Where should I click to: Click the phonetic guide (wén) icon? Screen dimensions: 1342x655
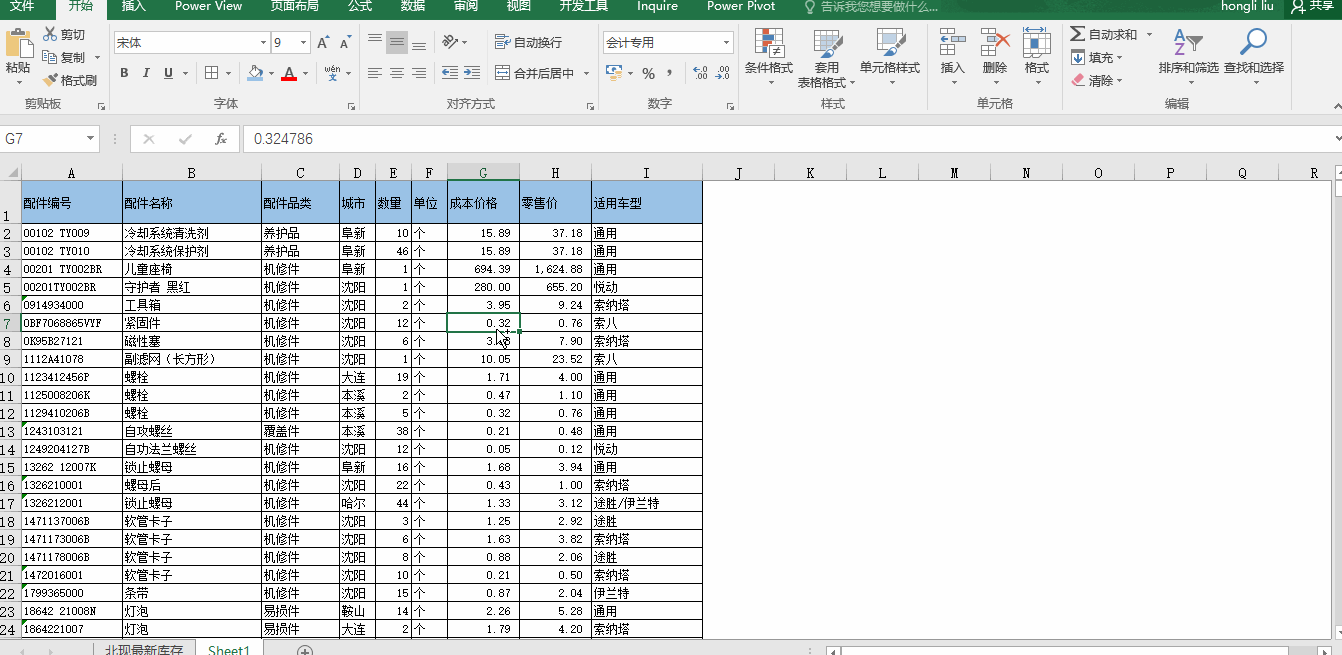click(332, 73)
